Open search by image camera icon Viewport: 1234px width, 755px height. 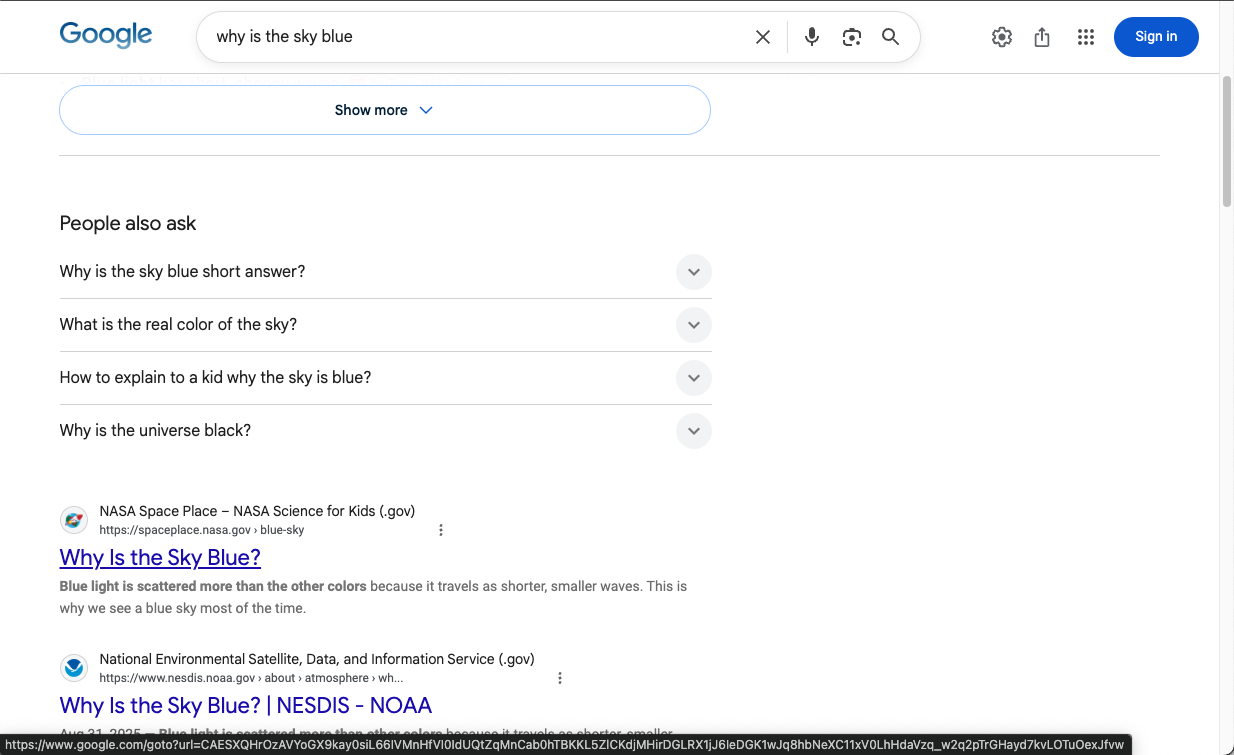tap(852, 37)
